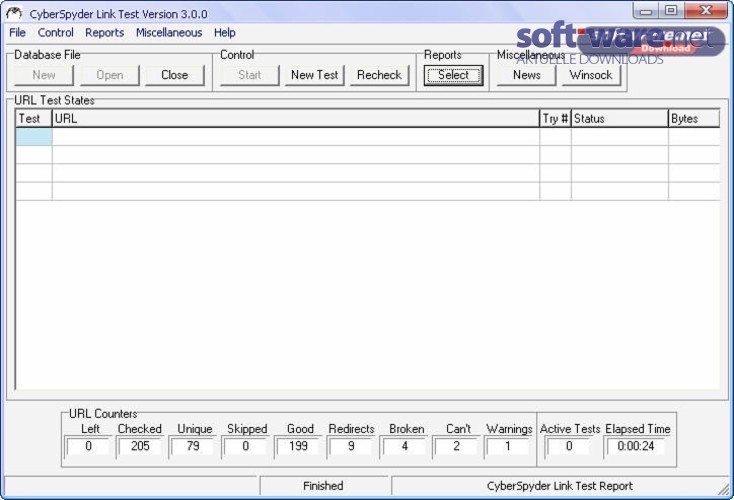Open the Help menu

click(225, 33)
